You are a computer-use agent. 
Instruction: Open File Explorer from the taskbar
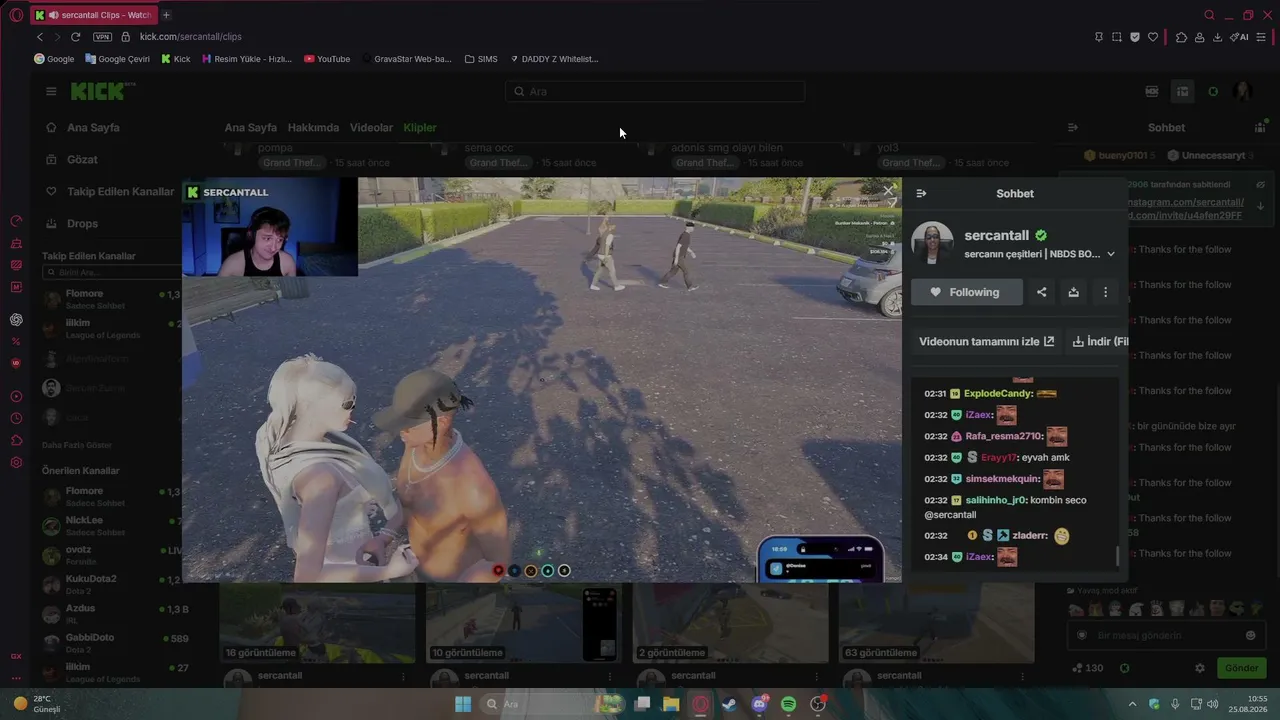(671, 704)
